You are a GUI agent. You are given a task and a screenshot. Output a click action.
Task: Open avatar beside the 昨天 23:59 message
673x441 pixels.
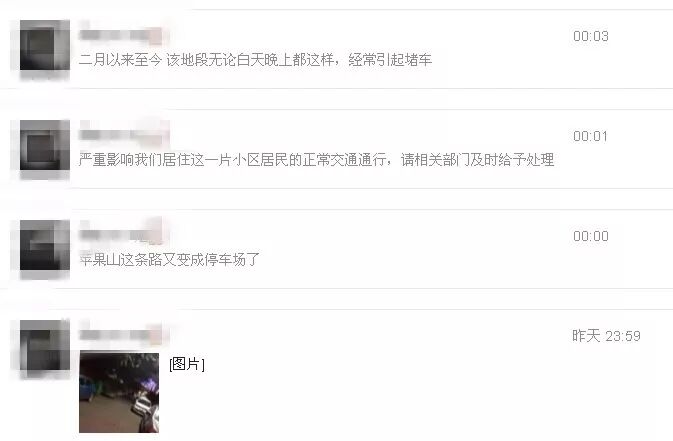point(45,345)
